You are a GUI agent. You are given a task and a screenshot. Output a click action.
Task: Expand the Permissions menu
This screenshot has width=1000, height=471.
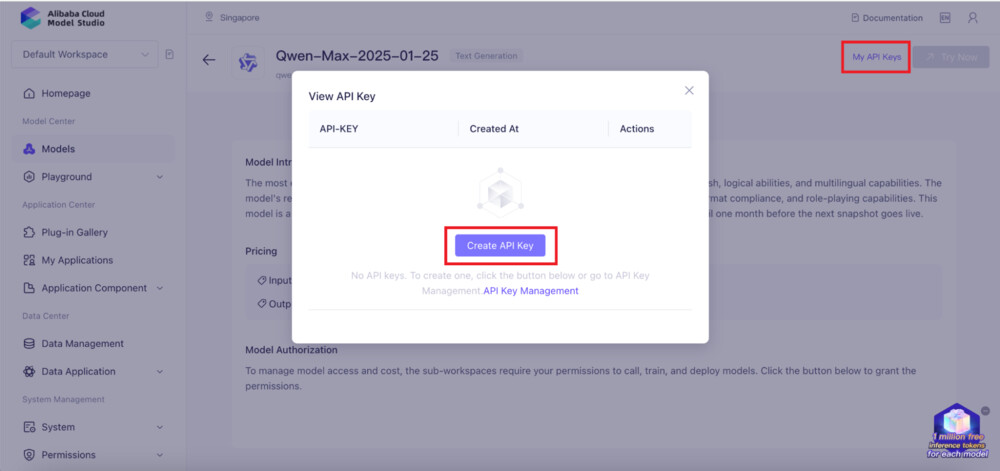159,455
